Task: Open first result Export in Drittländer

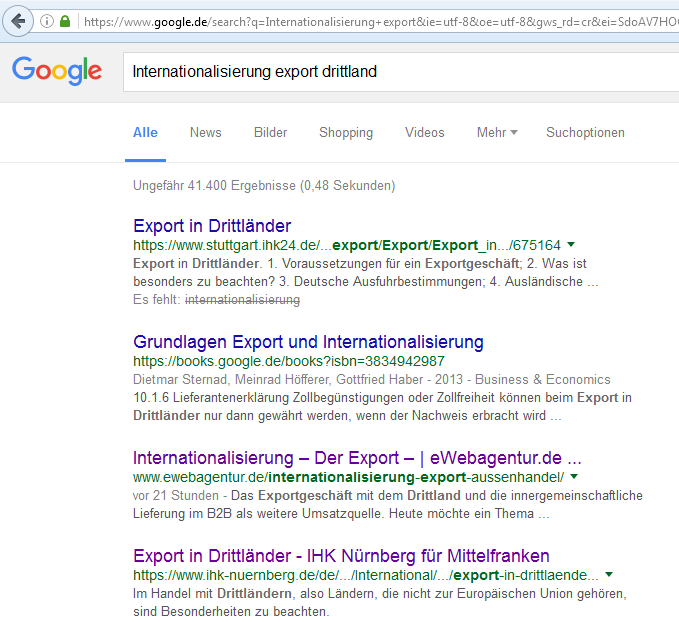Action: (x=212, y=226)
